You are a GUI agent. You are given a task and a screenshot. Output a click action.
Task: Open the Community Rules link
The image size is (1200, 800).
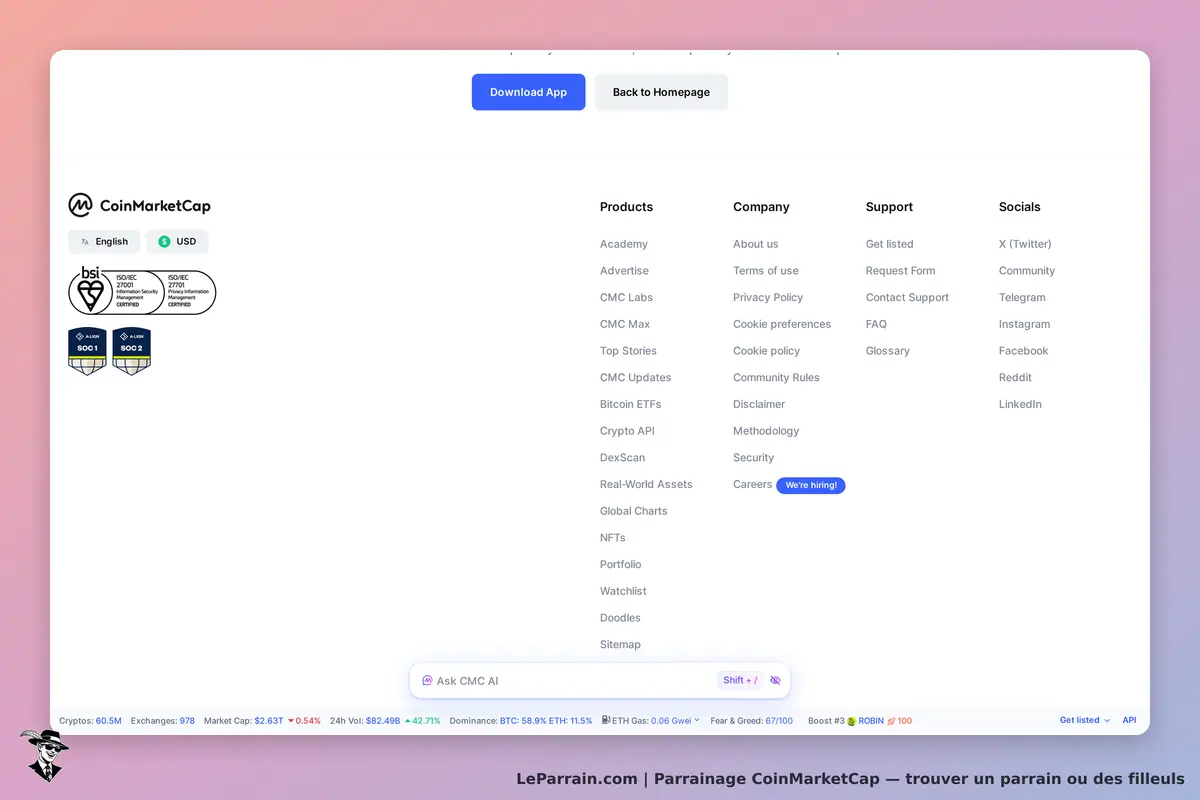tap(776, 377)
